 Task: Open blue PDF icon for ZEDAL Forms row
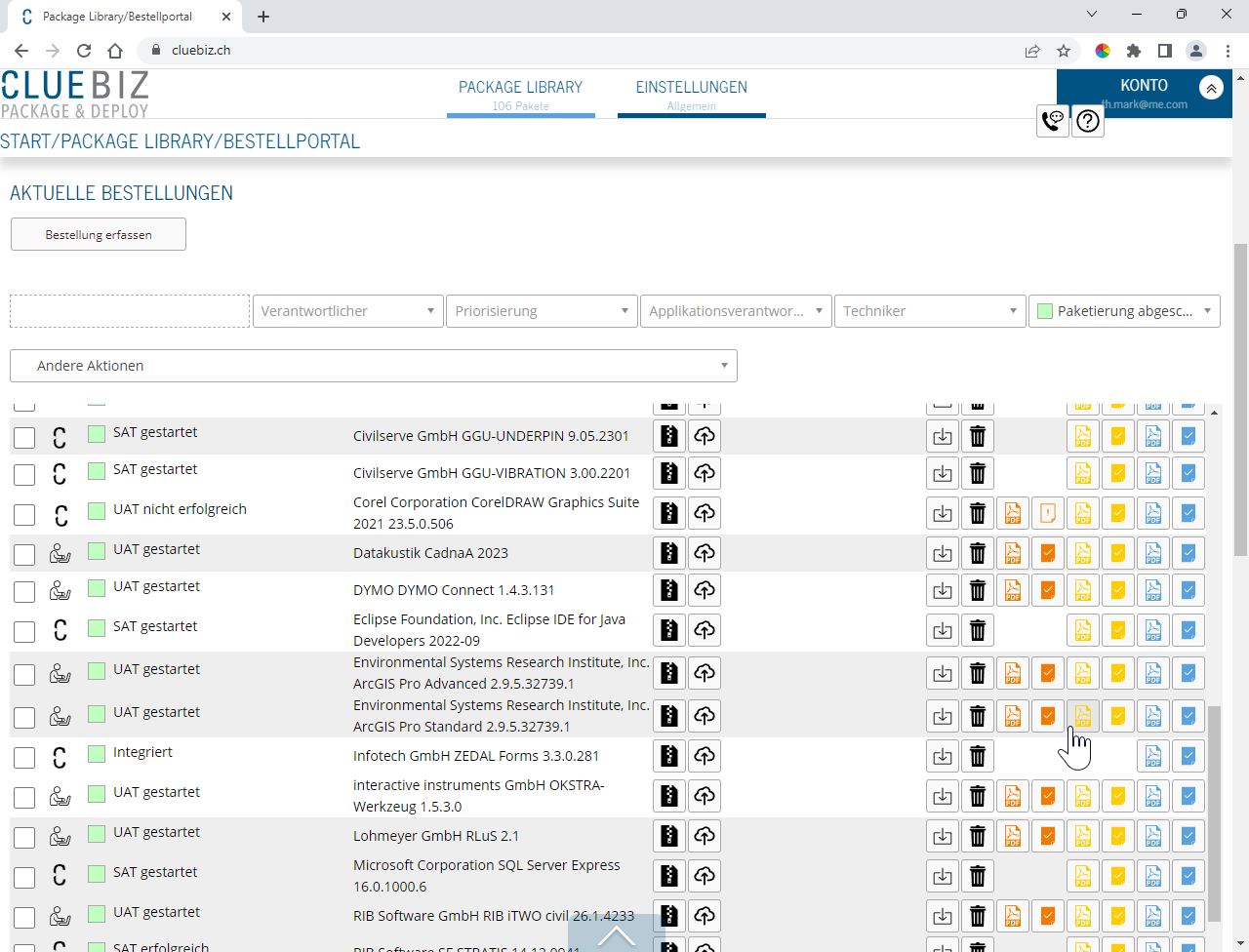[1153, 756]
